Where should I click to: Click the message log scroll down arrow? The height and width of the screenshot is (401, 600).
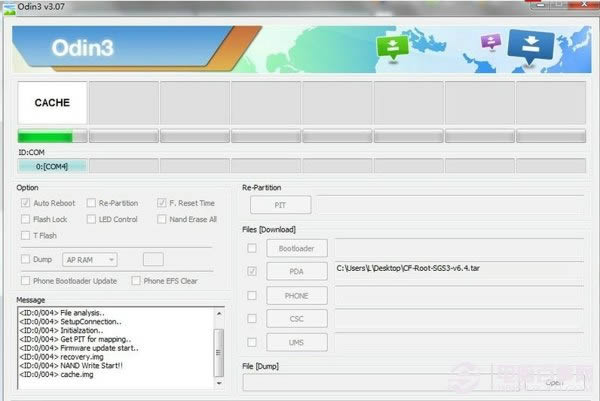pyautogui.click(x=219, y=383)
